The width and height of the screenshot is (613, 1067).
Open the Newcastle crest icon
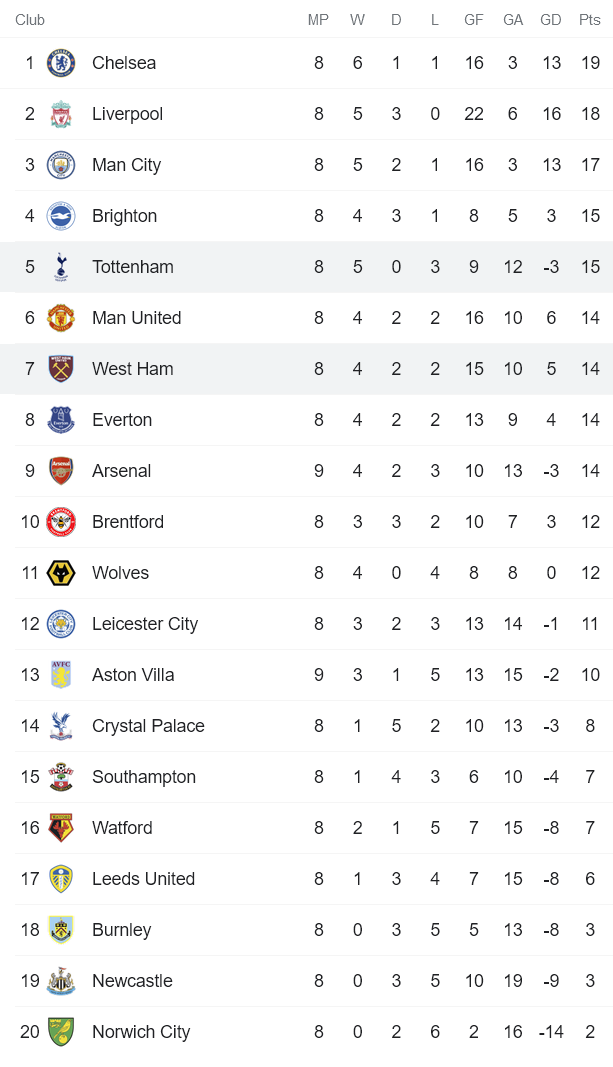point(61,981)
